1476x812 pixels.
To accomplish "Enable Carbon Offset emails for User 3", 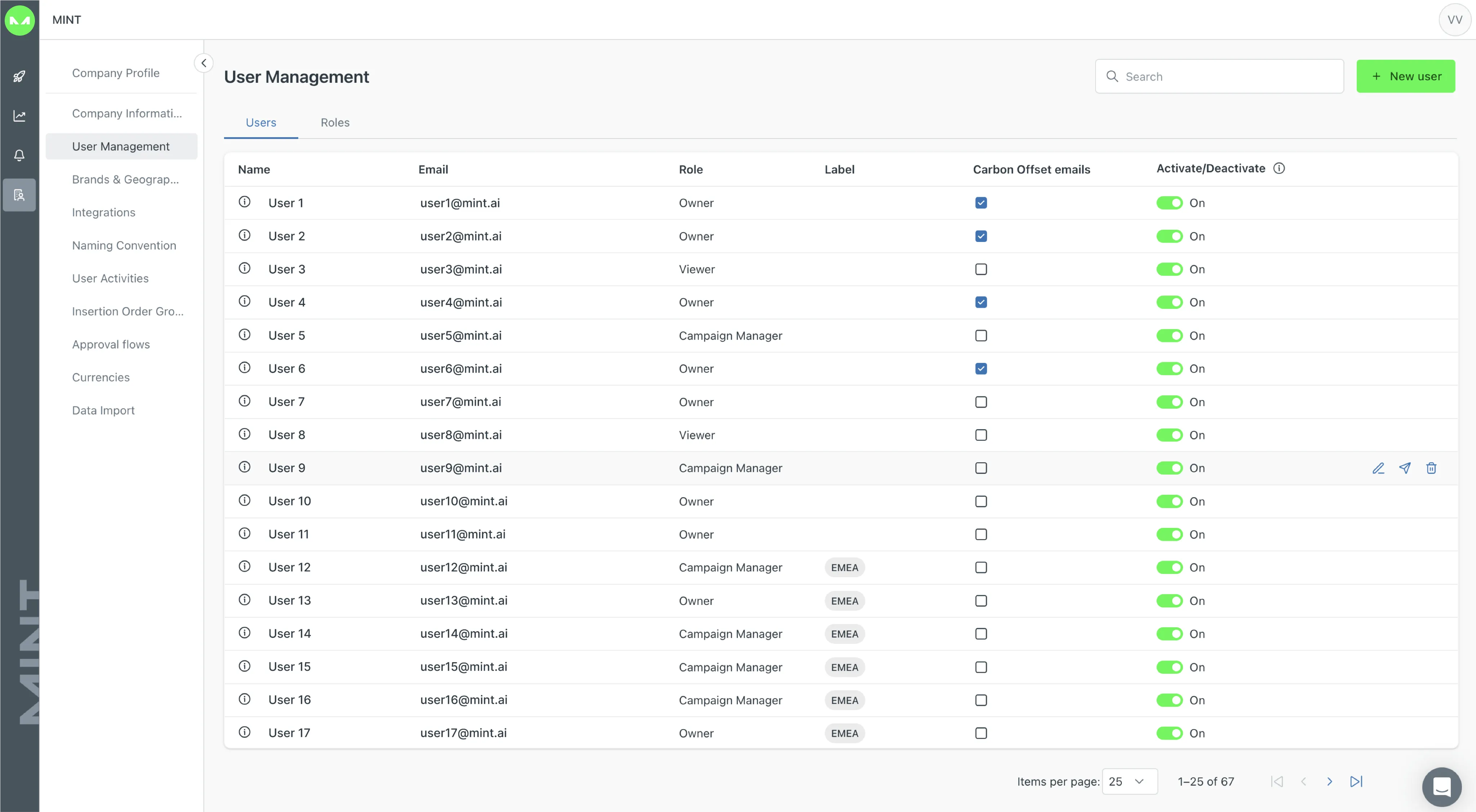I will point(981,269).
